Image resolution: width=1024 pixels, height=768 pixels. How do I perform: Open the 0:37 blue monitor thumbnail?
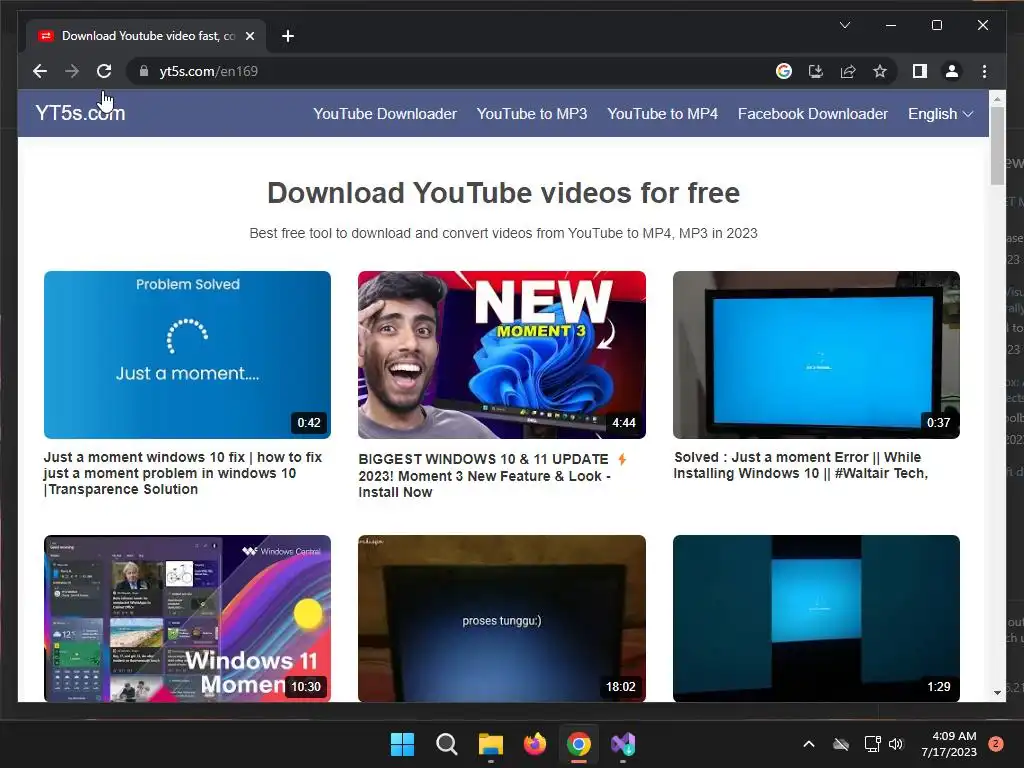(x=816, y=355)
